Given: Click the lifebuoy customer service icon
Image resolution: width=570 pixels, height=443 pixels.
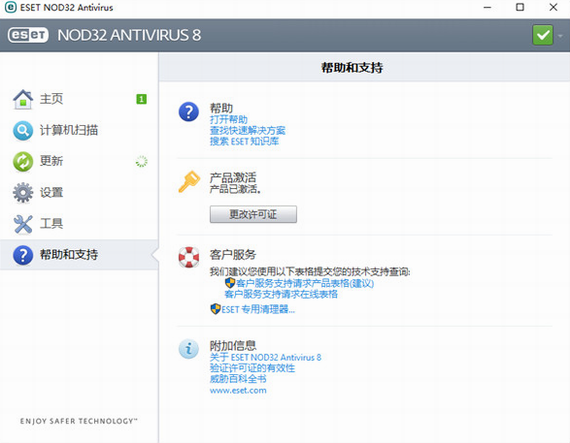Looking at the screenshot, I should coord(189,257).
